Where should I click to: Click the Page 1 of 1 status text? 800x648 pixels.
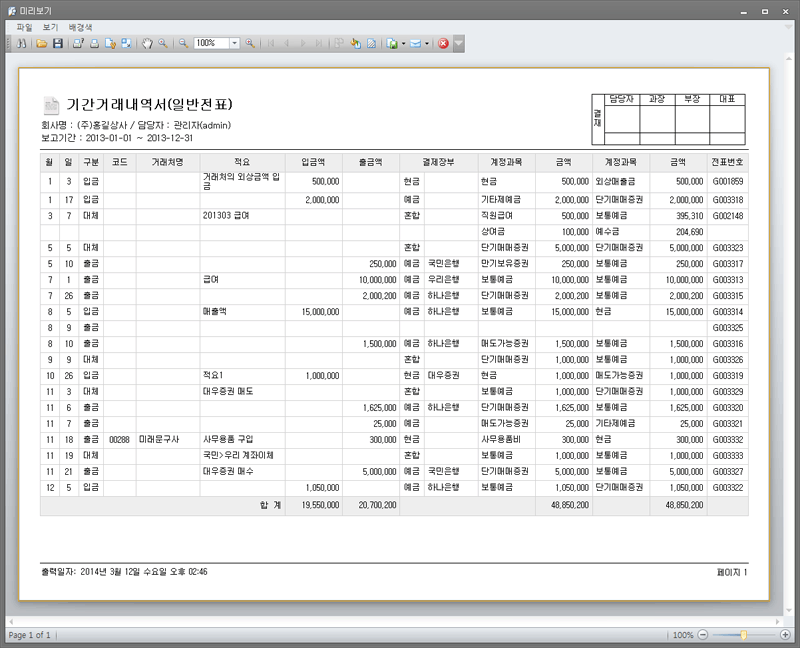[x=29, y=635]
